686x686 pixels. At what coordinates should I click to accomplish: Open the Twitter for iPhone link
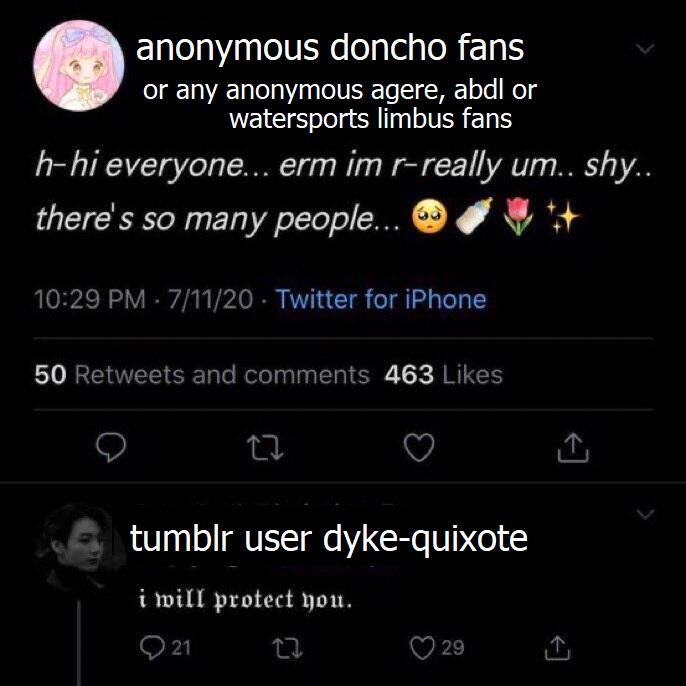coord(381,300)
